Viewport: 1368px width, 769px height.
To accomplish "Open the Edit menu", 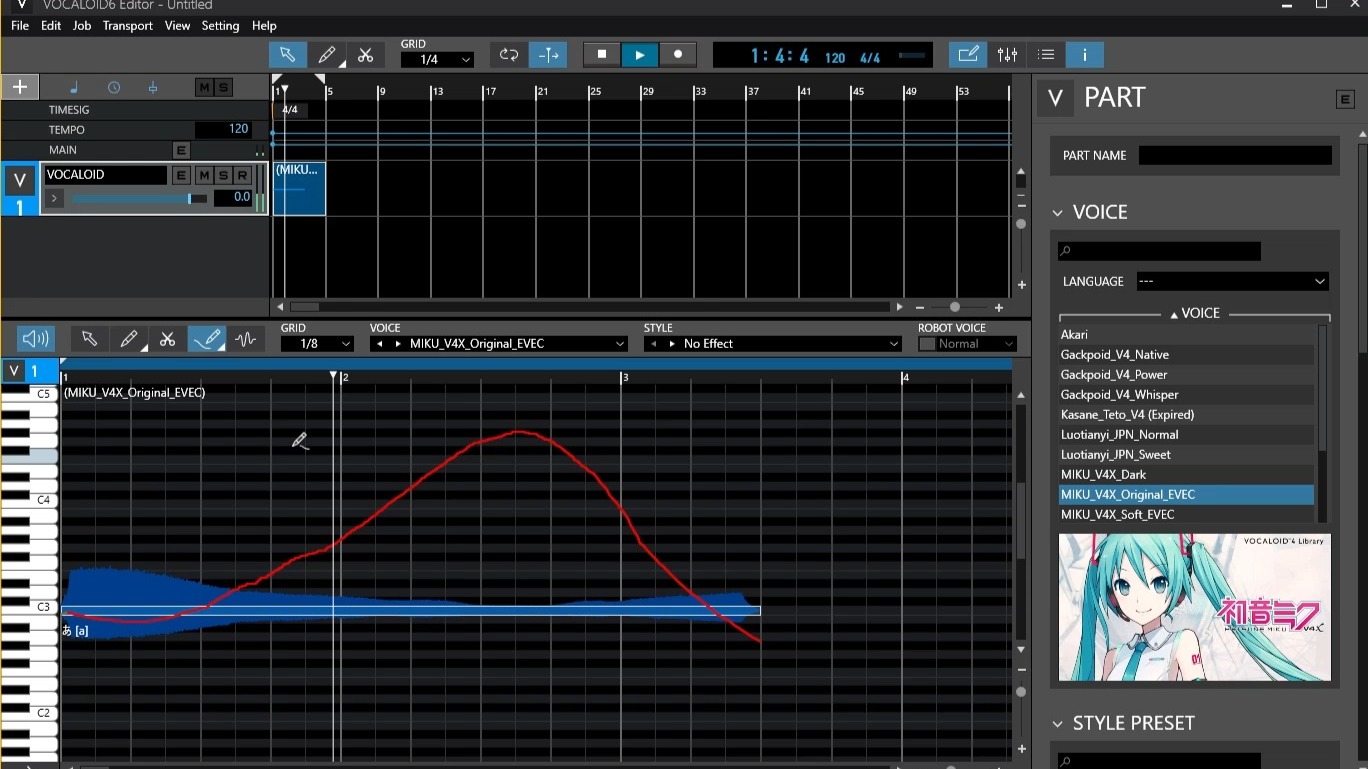I will tap(51, 26).
